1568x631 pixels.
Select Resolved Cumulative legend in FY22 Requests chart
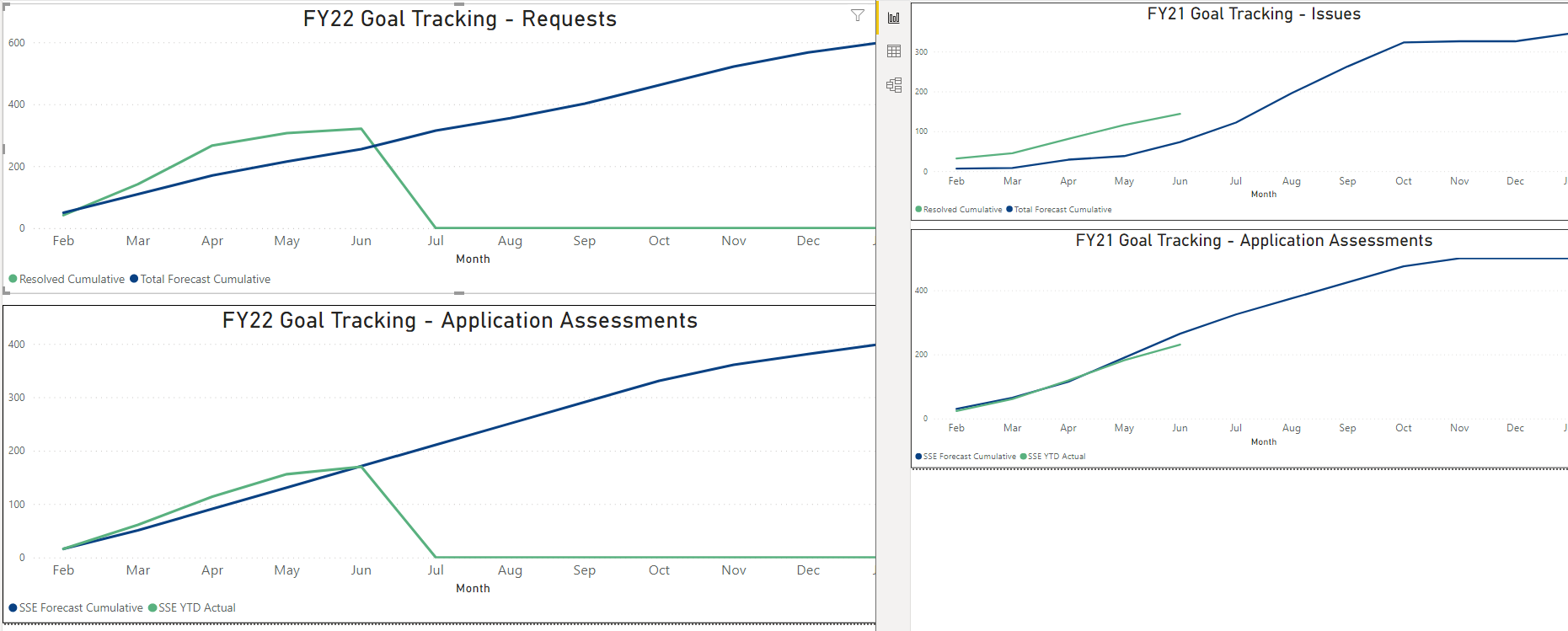(67, 279)
